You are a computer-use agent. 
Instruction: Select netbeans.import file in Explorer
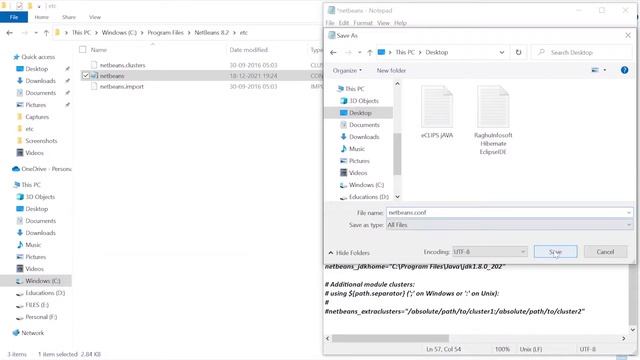(x=121, y=87)
